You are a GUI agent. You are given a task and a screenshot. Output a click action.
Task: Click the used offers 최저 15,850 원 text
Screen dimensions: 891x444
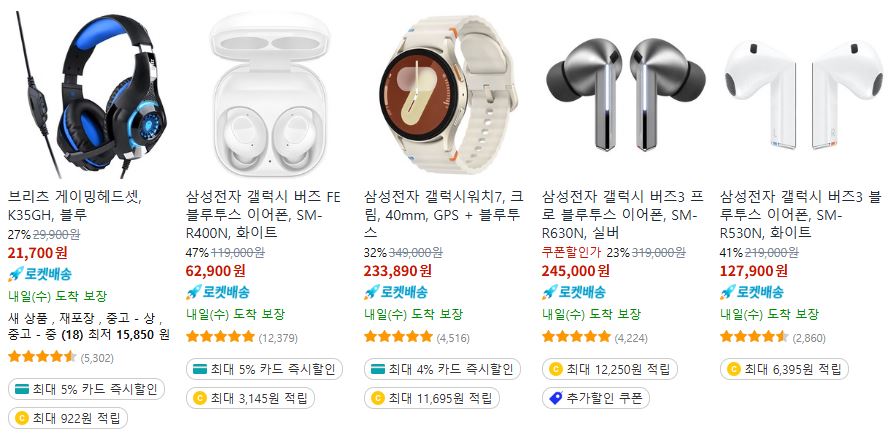click(128, 335)
